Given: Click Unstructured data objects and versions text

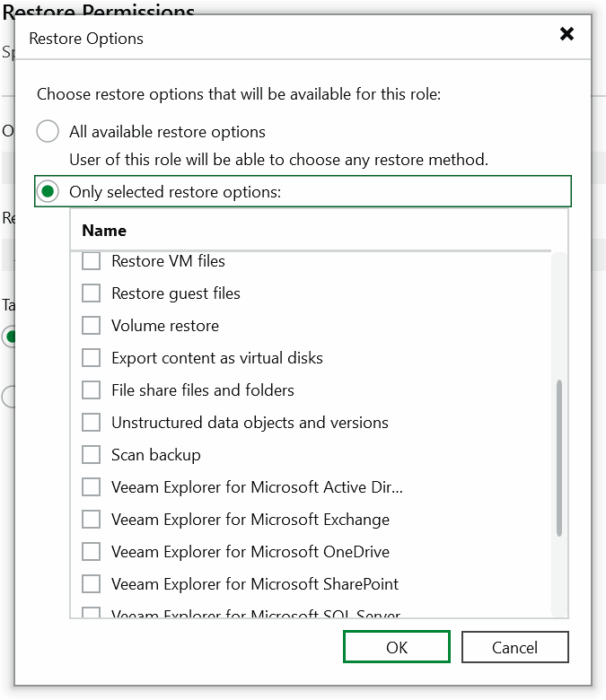Looking at the screenshot, I should click(250, 422).
